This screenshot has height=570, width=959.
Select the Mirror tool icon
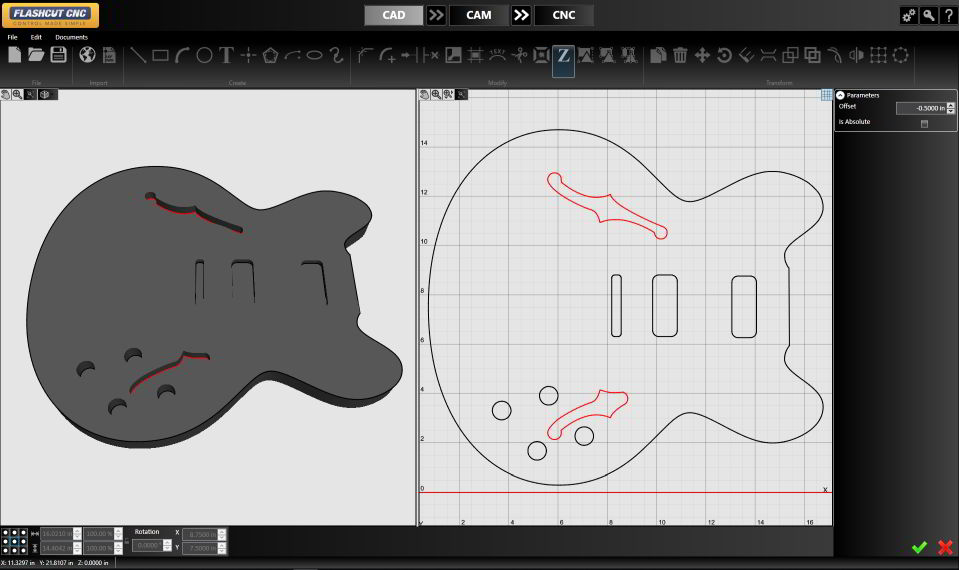tap(856, 56)
